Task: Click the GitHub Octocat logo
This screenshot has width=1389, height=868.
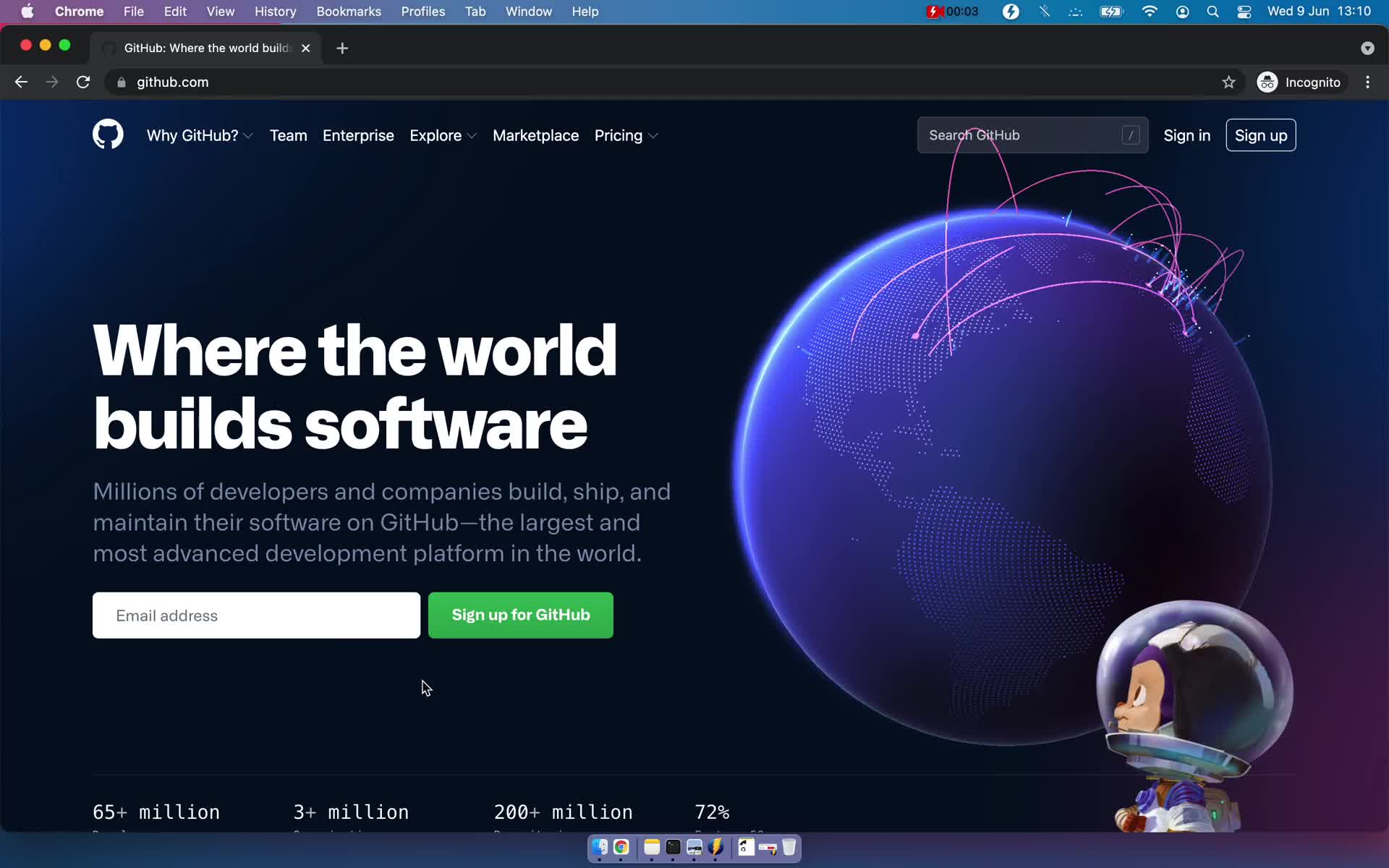Action: click(x=108, y=135)
